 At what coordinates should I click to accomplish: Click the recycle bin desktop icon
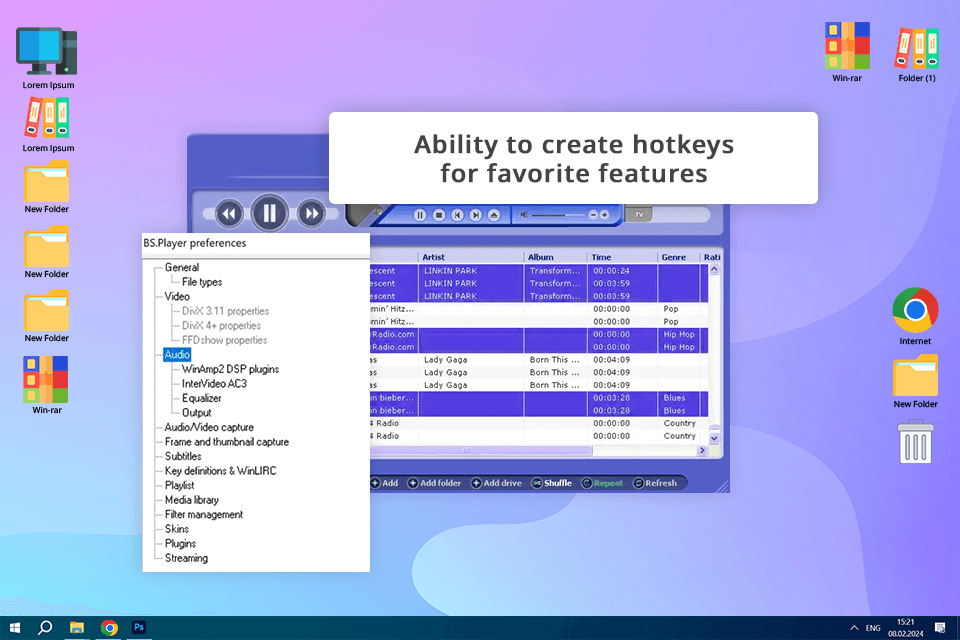(915, 442)
